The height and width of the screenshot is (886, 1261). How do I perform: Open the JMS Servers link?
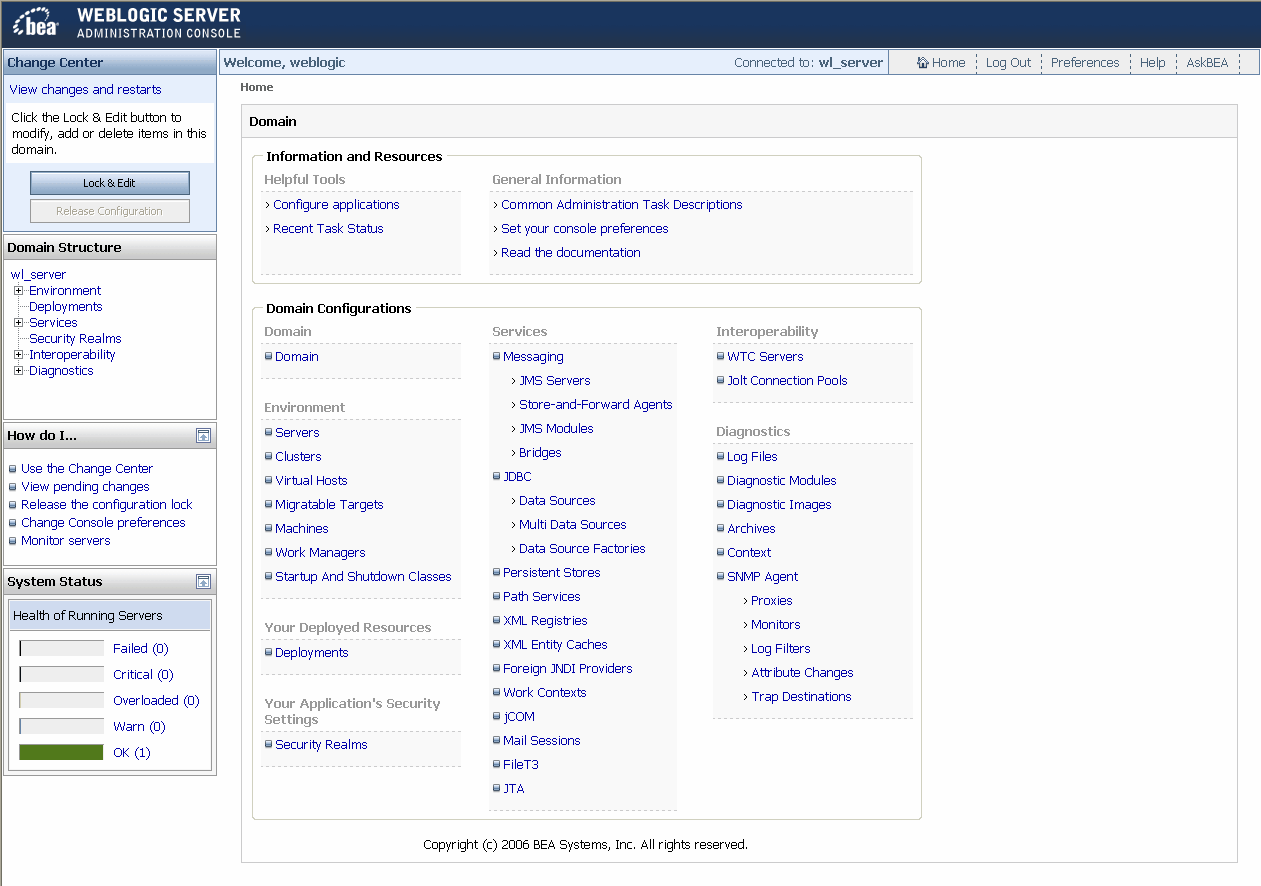[x=554, y=381]
